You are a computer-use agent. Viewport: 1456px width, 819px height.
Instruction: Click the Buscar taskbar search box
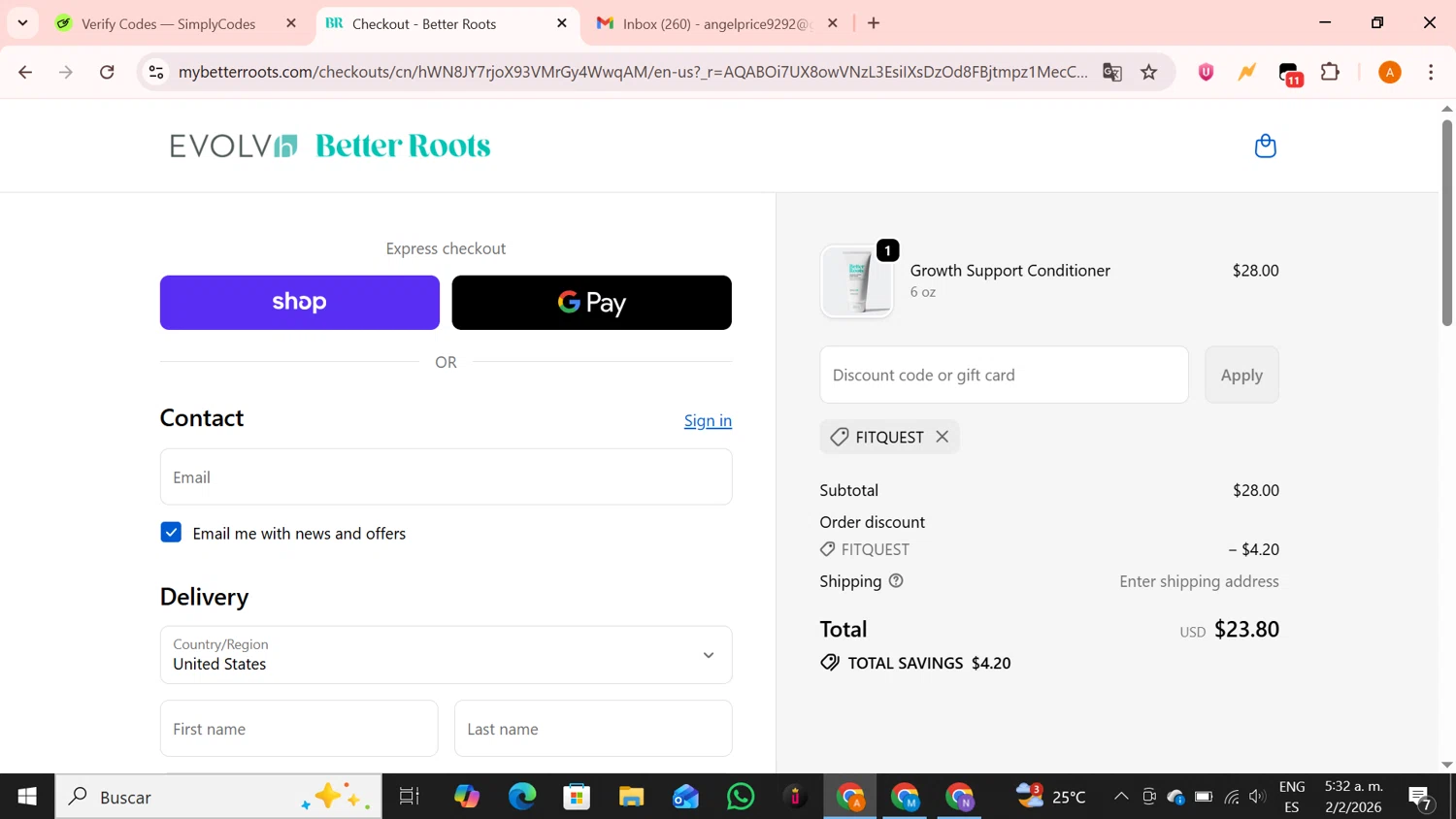(x=218, y=797)
